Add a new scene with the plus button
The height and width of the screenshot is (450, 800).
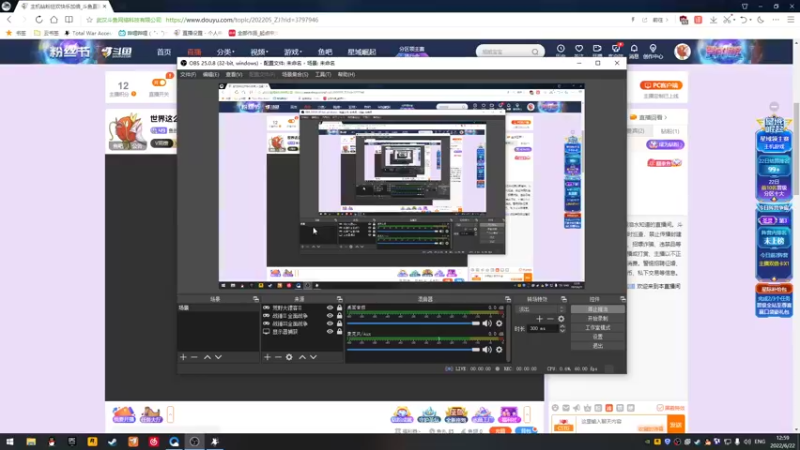183,357
